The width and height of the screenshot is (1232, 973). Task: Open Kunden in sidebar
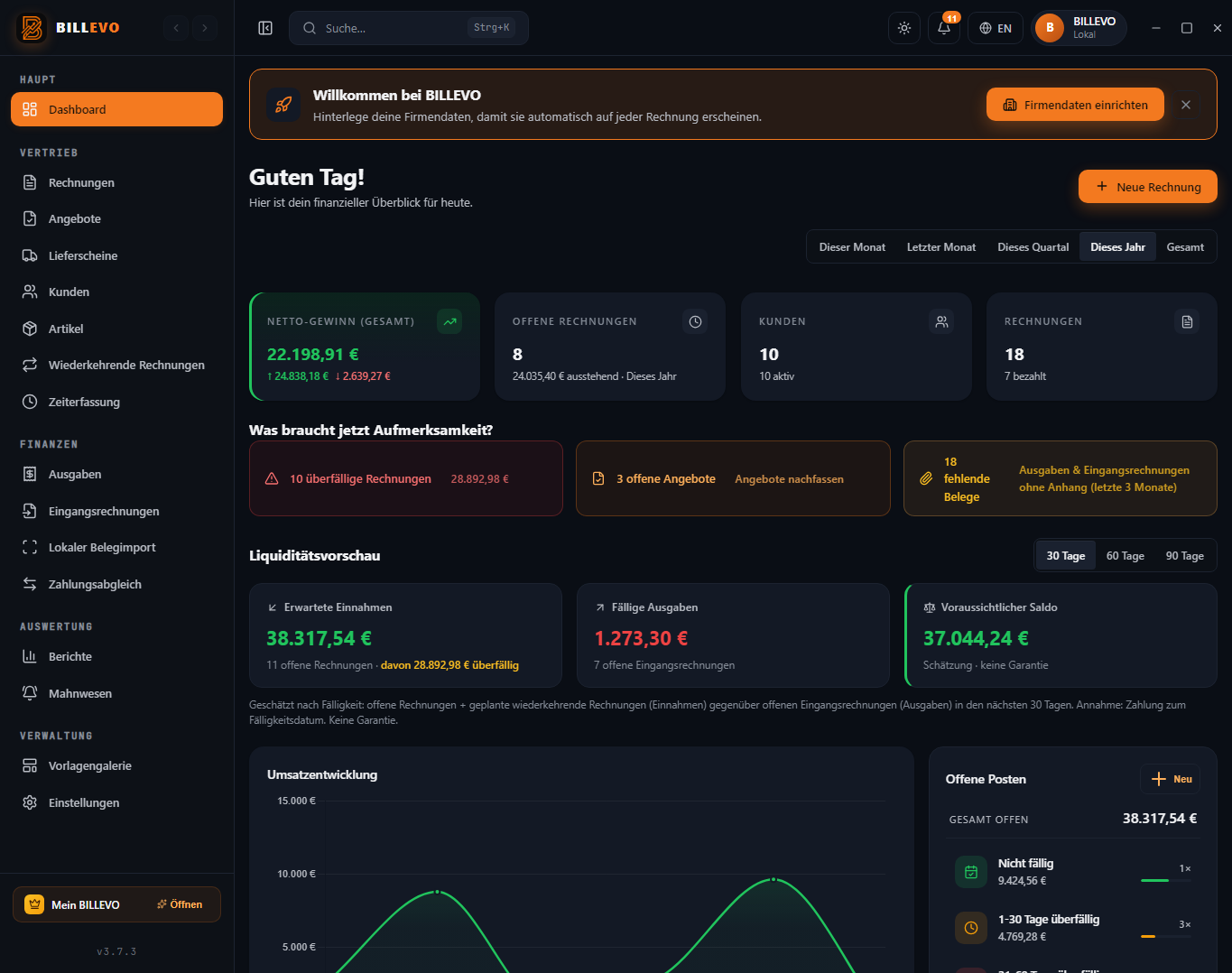(x=116, y=292)
